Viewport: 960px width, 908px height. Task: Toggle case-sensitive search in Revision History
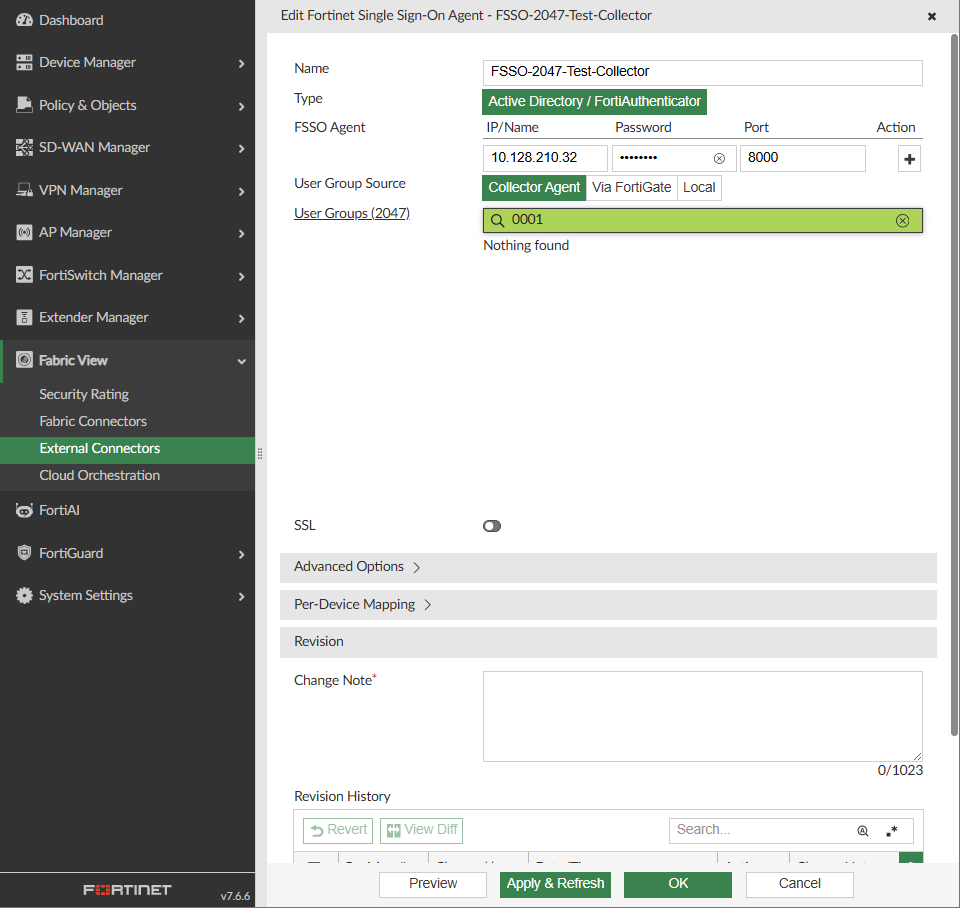863,831
